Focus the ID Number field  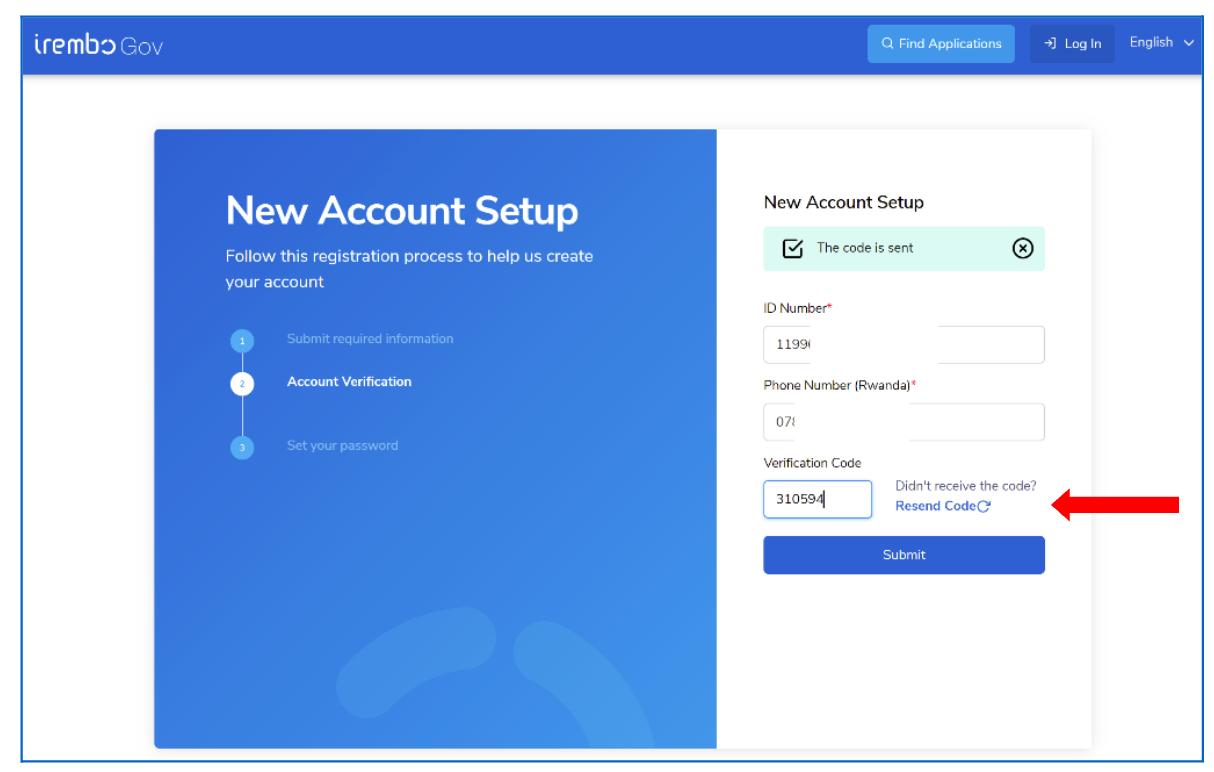904,345
